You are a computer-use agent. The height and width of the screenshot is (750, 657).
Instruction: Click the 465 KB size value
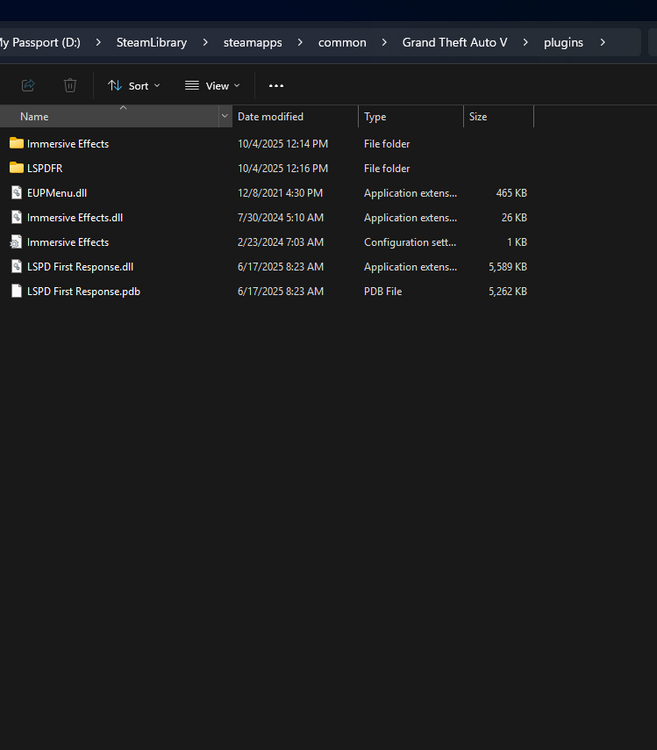(x=511, y=193)
